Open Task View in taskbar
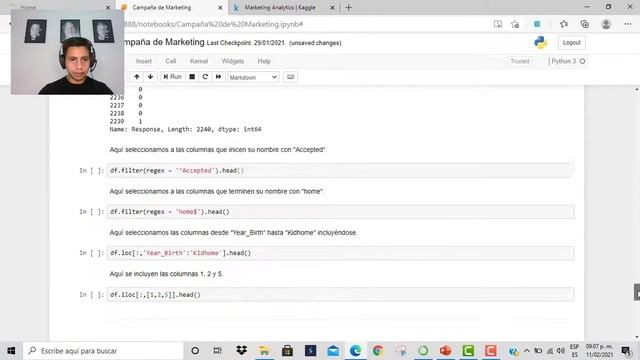Viewport: 640px width, 360px height. click(218, 351)
